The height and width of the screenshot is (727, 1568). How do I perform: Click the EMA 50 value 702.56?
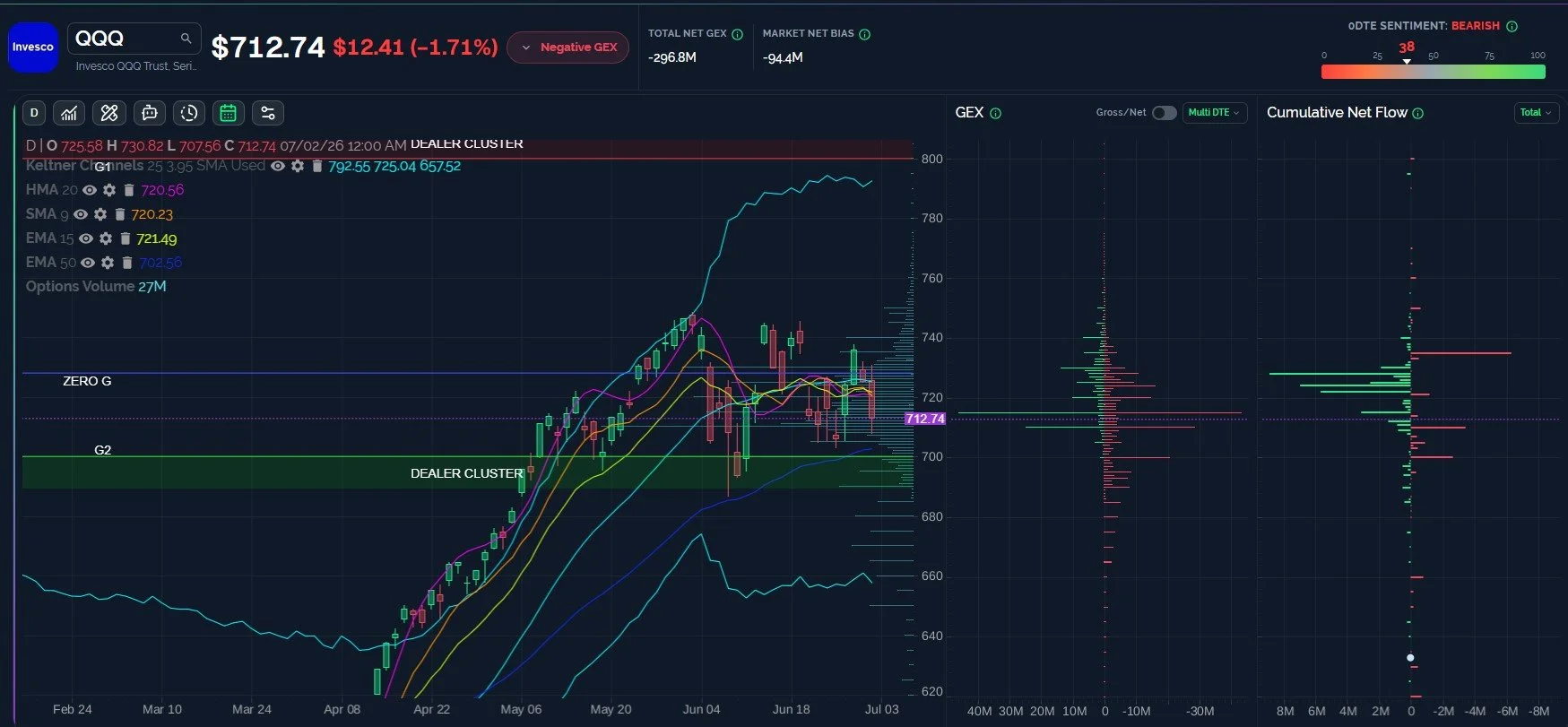coord(160,263)
